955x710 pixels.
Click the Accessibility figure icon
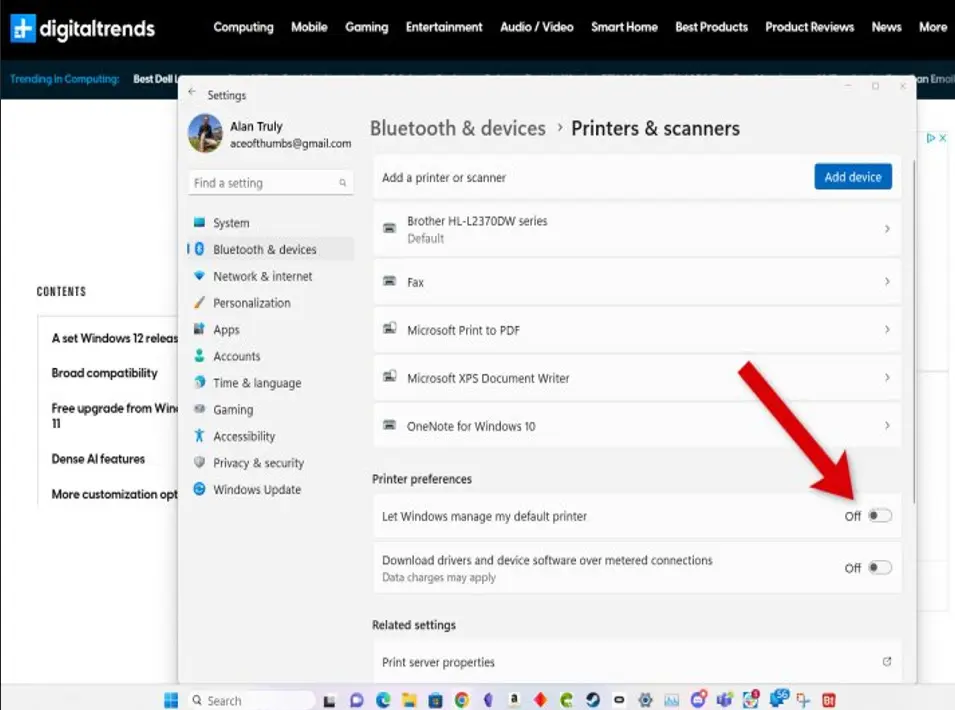click(199, 435)
